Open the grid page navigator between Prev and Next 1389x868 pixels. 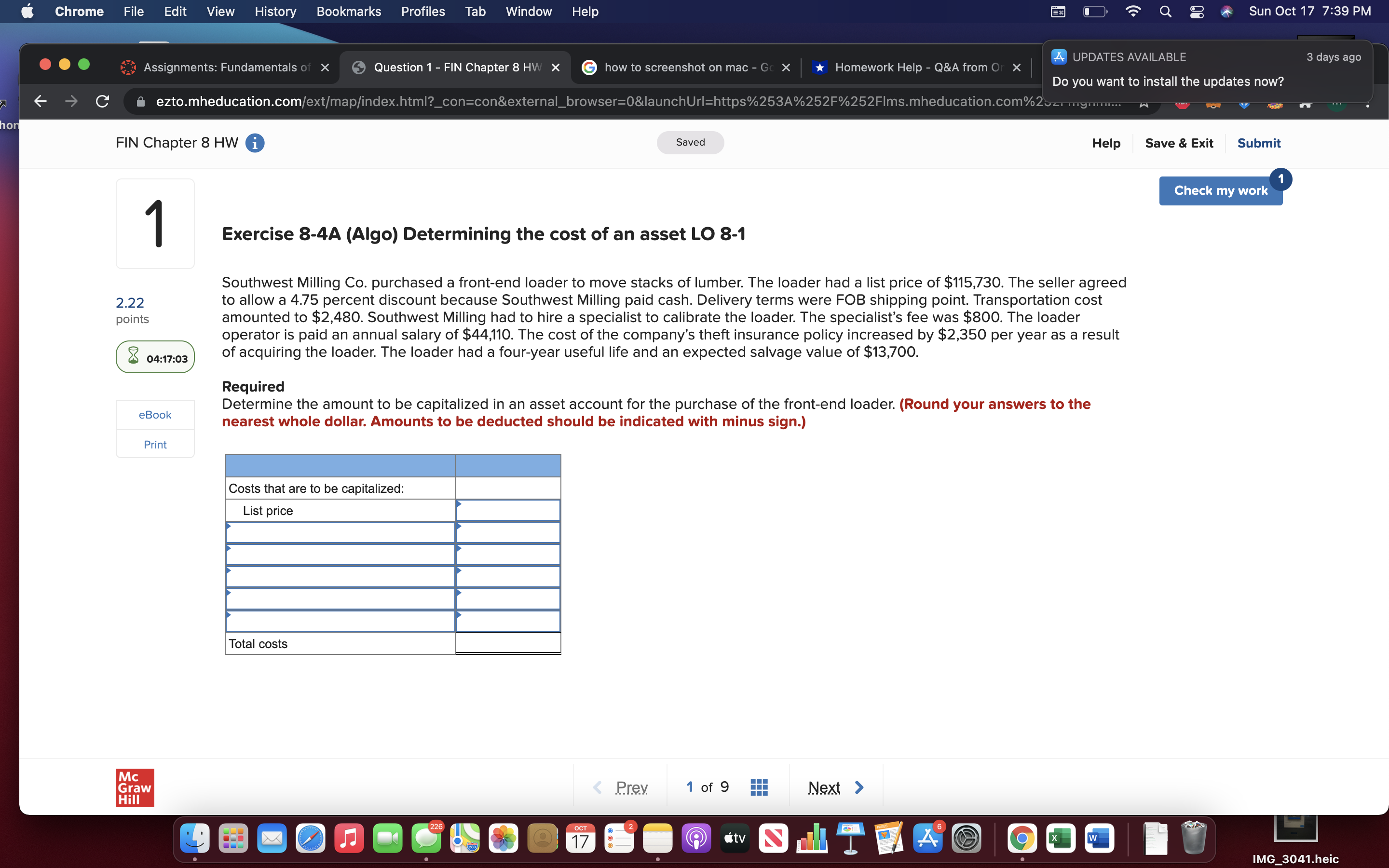pos(758,787)
